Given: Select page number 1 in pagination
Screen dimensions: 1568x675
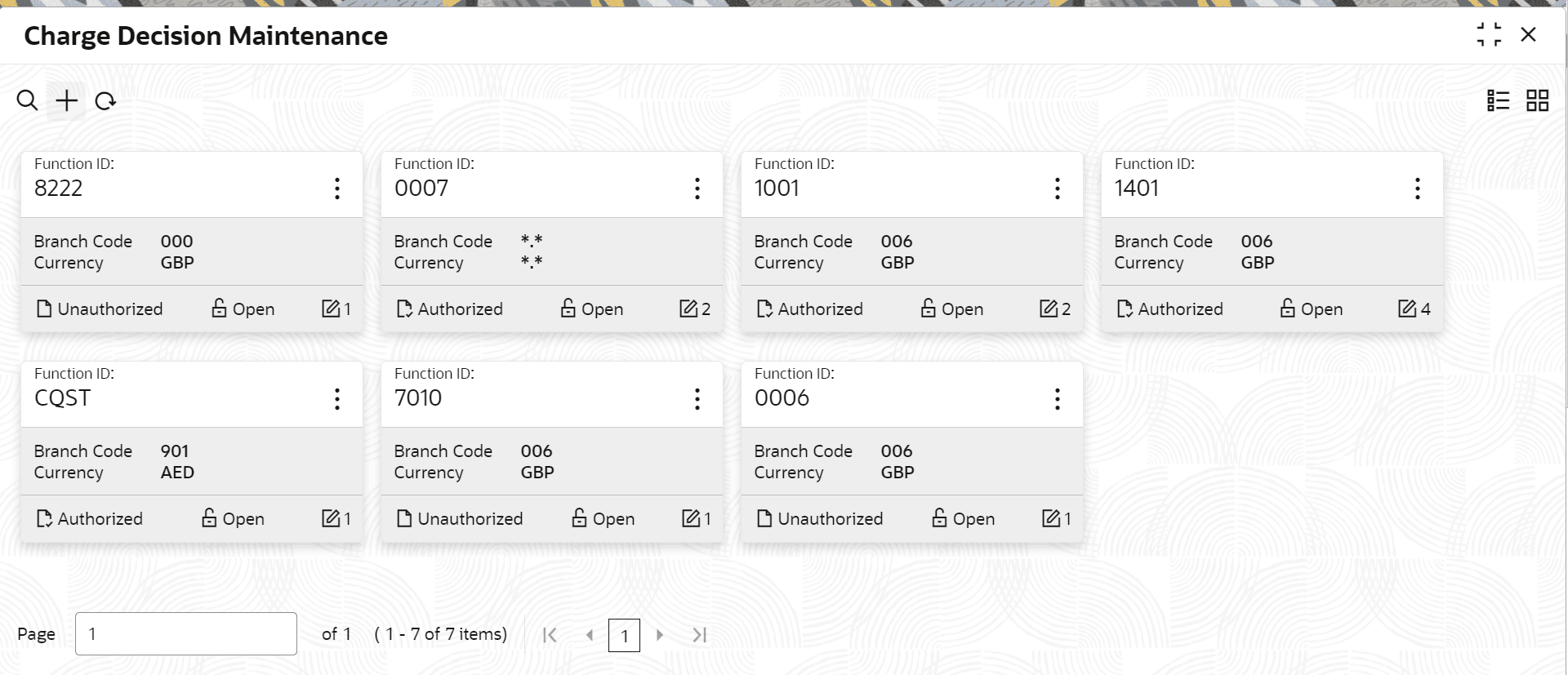Looking at the screenshot, I should 624,635.
